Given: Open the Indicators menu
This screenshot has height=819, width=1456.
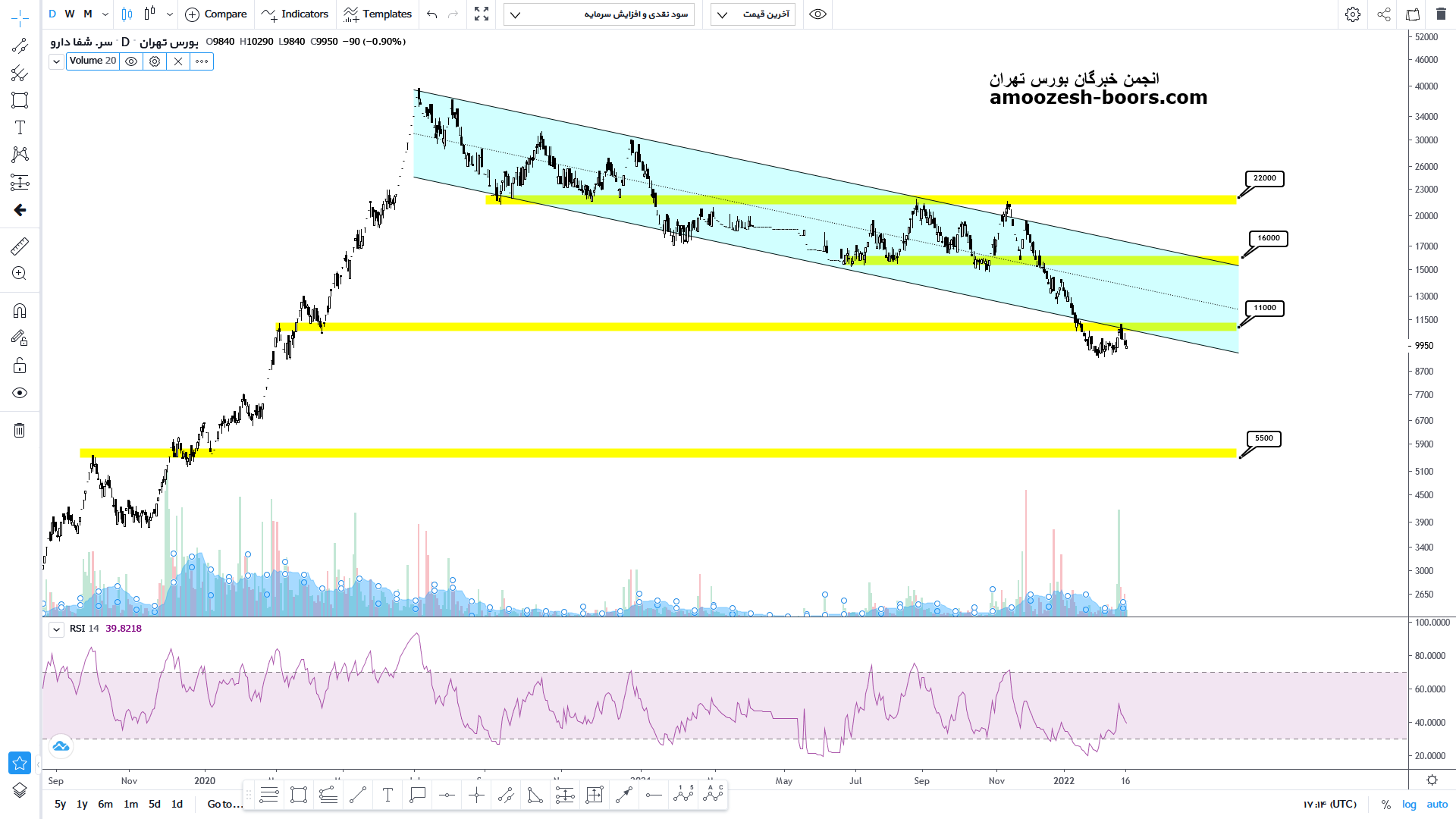Looking at the screenshot, I should point(295,14).
